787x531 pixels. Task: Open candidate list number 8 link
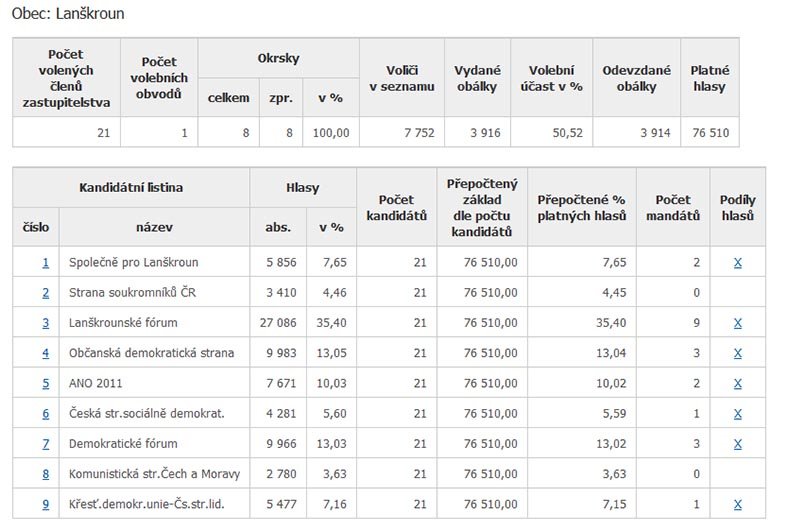pos(46,474)
